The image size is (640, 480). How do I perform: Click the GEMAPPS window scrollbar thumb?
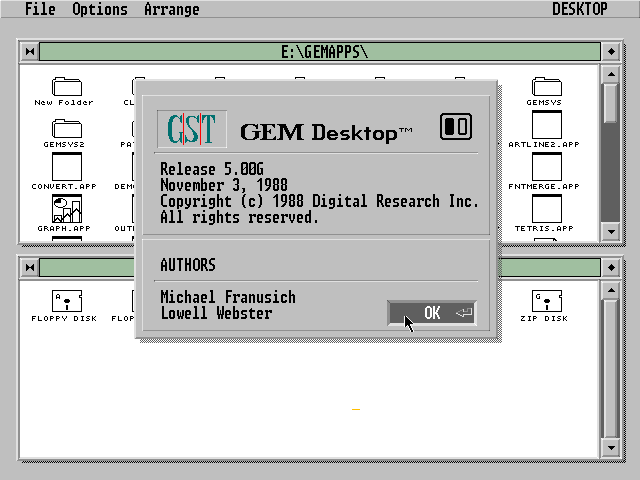[611, 103]
